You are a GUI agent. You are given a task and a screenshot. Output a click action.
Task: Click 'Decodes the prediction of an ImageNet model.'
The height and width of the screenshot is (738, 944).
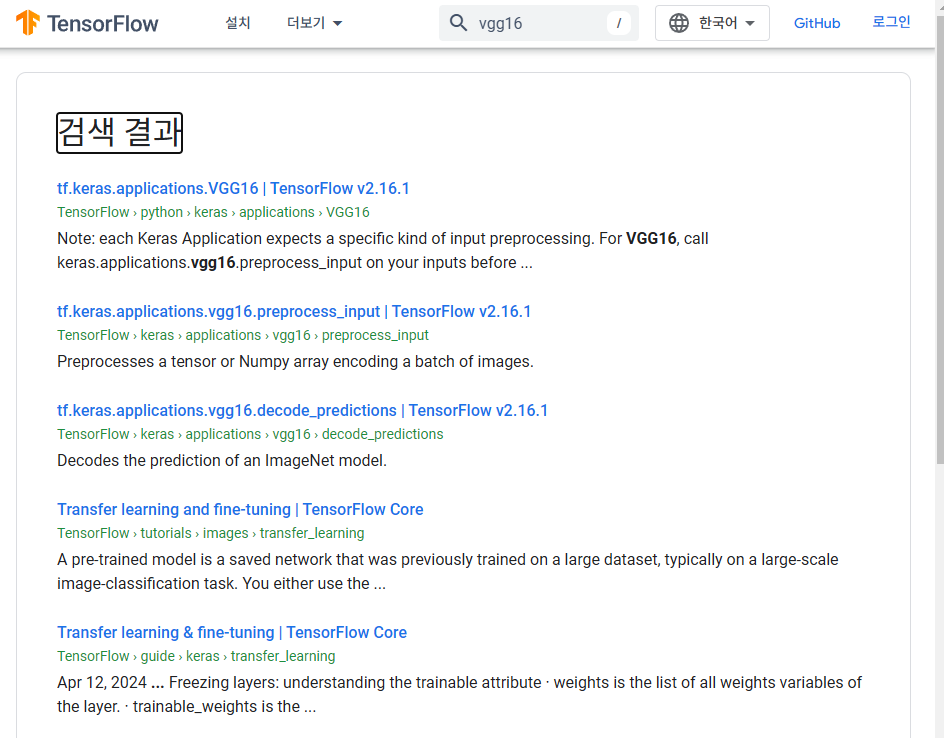point(222,460)
